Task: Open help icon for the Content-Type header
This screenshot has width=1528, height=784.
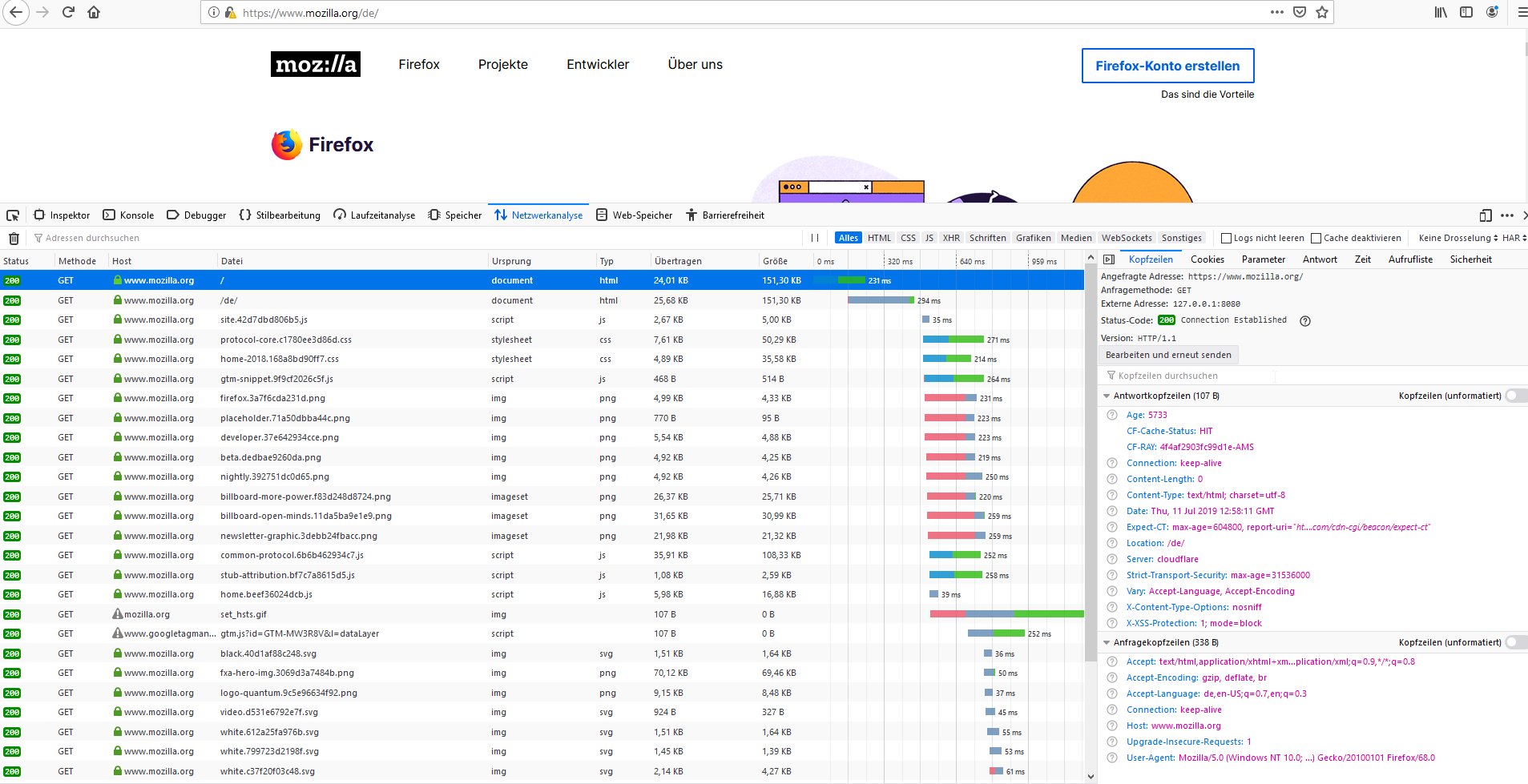Action: [x=1112, y=495]
